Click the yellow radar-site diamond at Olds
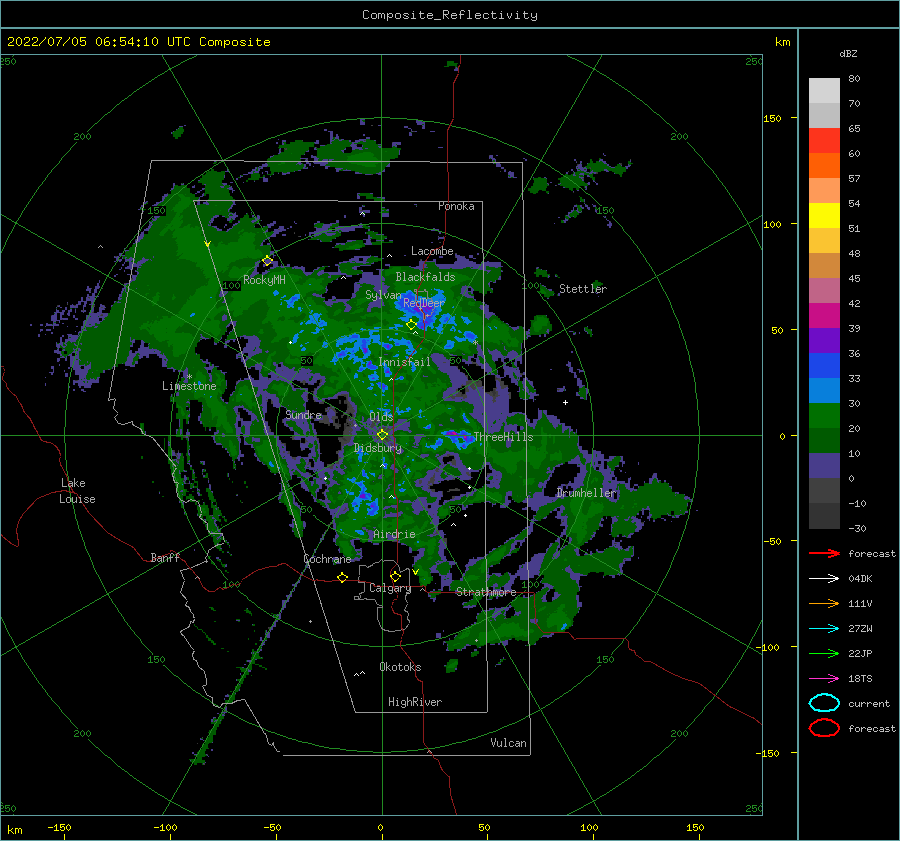Screen dimensions: 900x841 pos(382,435)
